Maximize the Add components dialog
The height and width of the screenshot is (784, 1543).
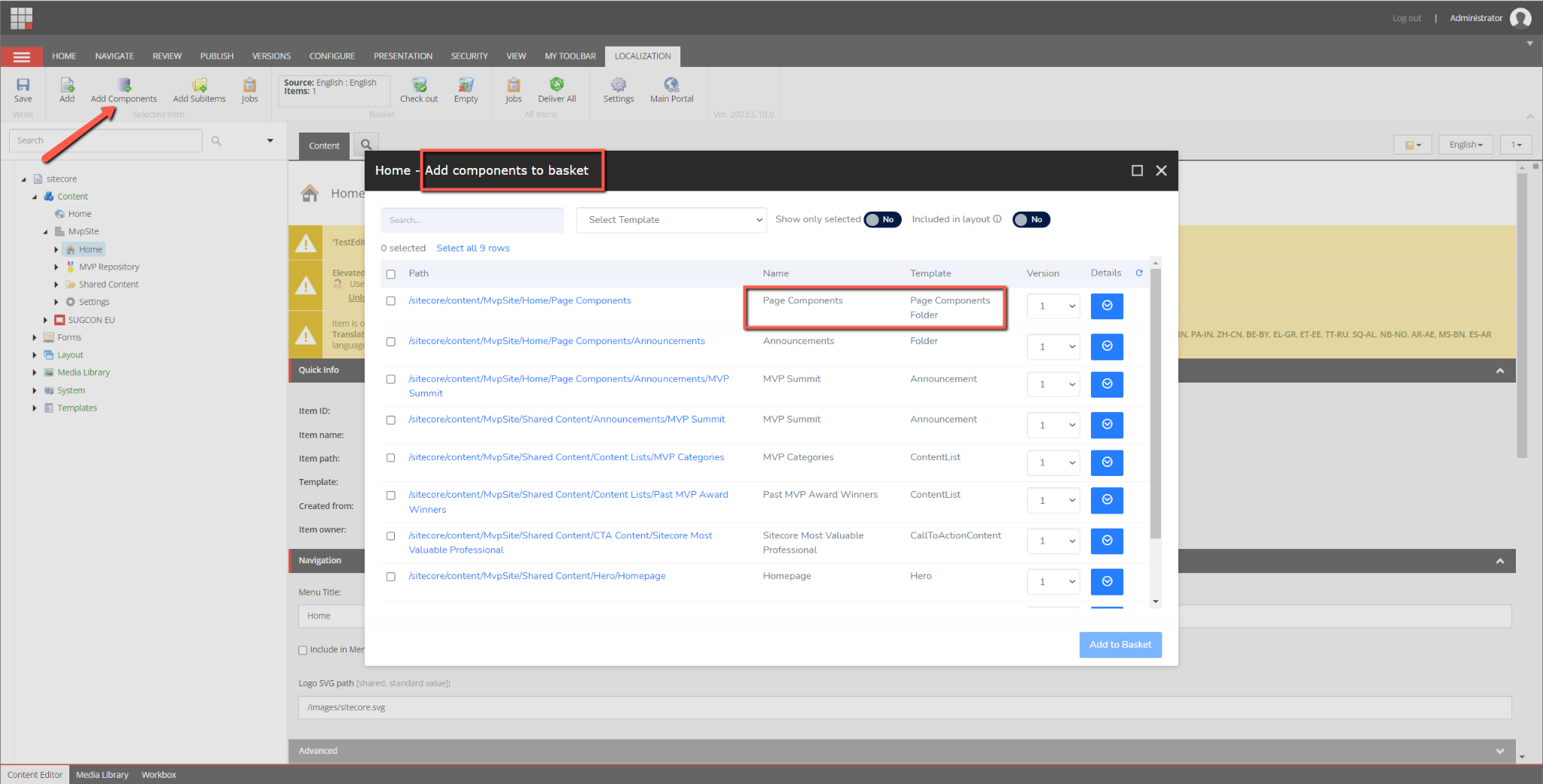pyautogui.click(x=1137, y=171)
